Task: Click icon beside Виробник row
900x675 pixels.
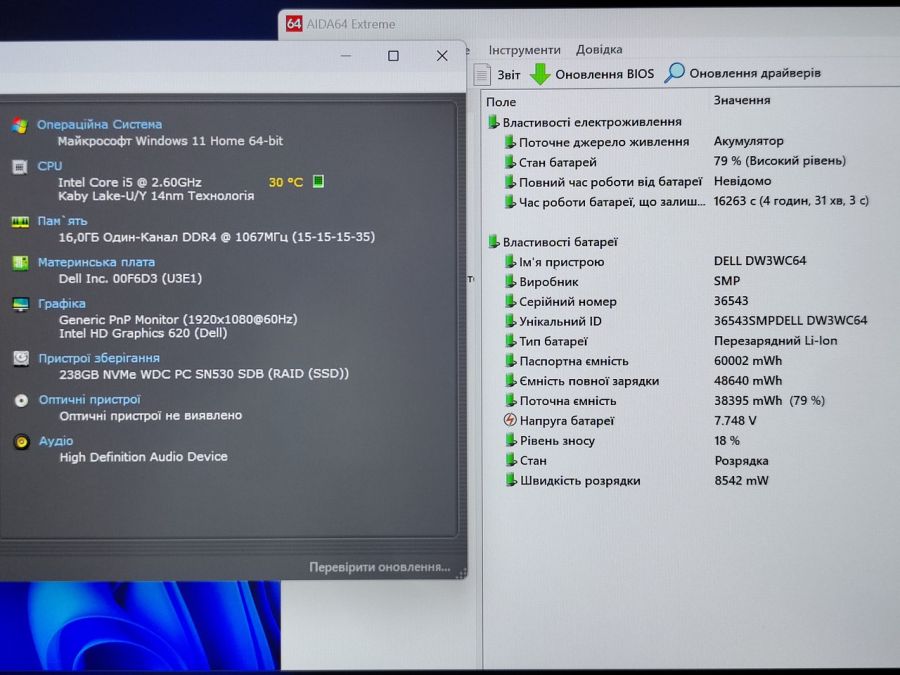Action: [x=510, y=281]
